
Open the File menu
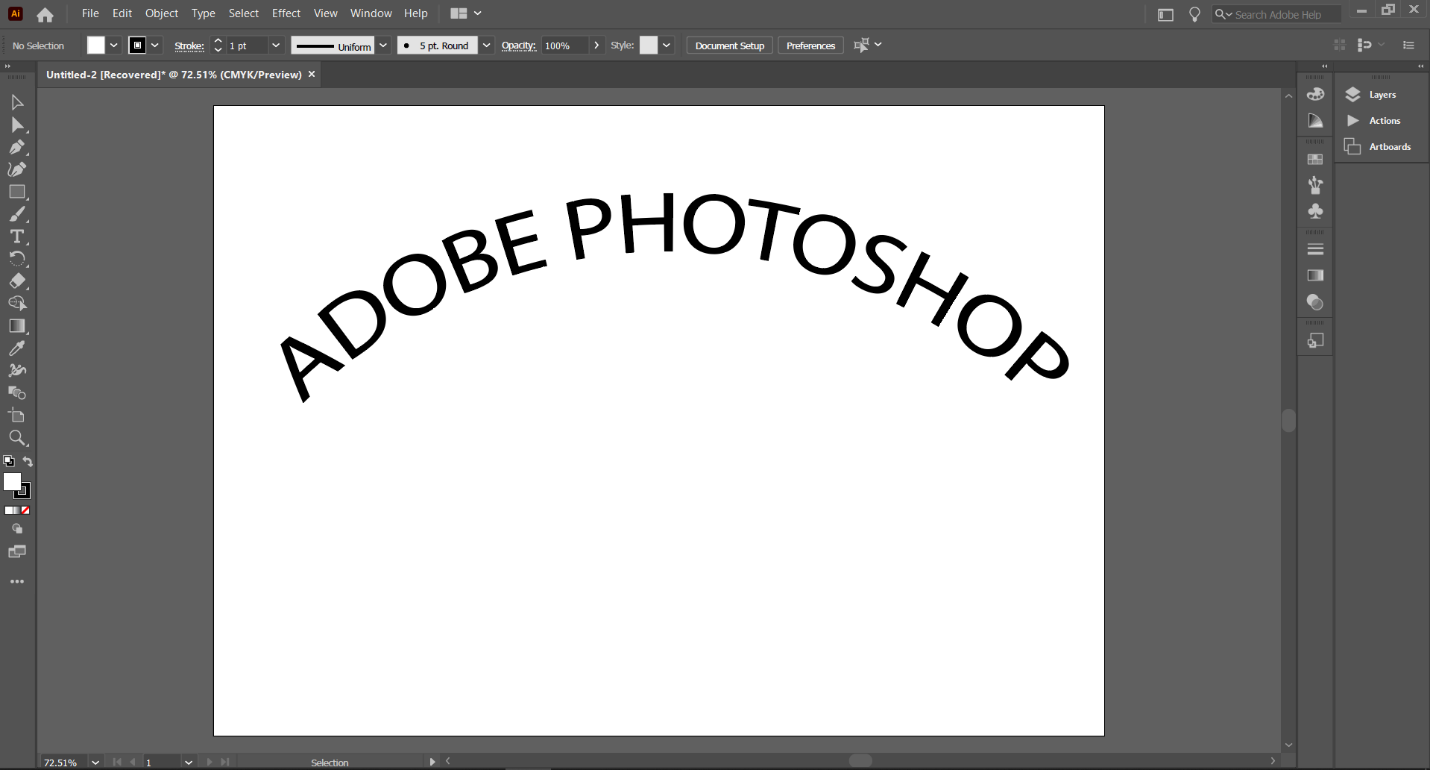[x=90, y=14]
